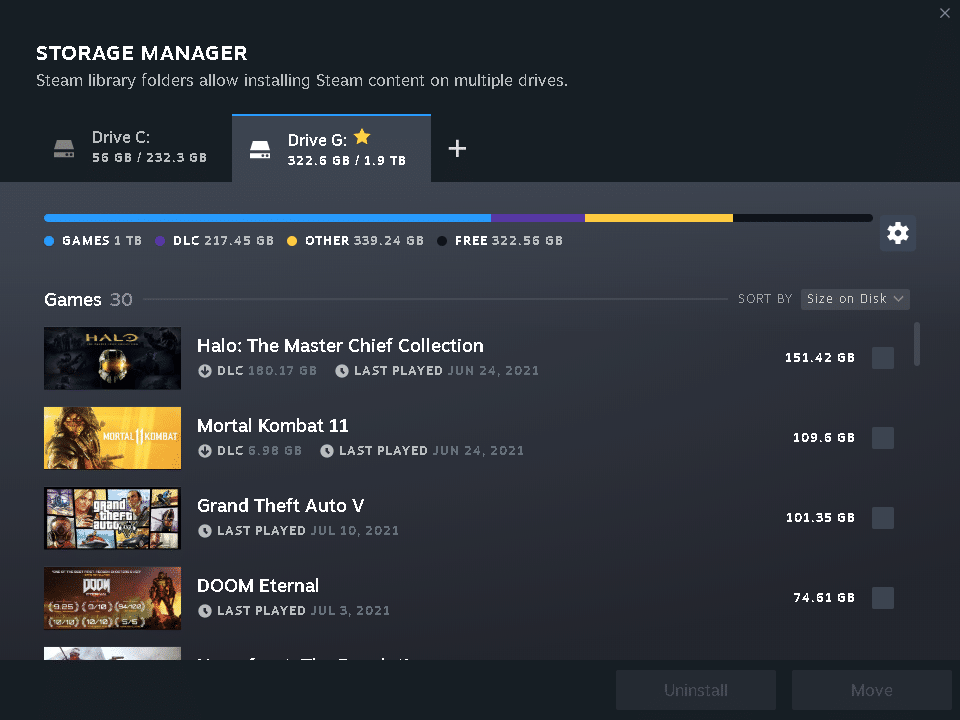Viewport: 960px width, 720px height.
Task: Click the Drive C capacity 56 GB / 232.3 GB
Action: point(149,157)
